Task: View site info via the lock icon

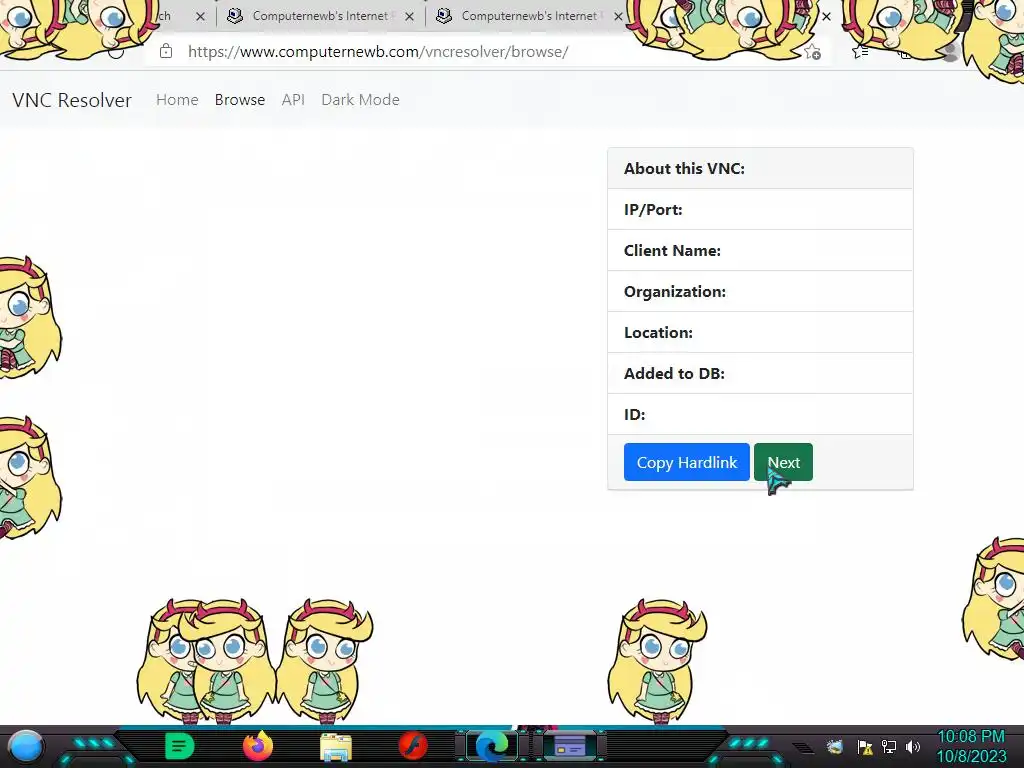Action: [x=166, y=51]
